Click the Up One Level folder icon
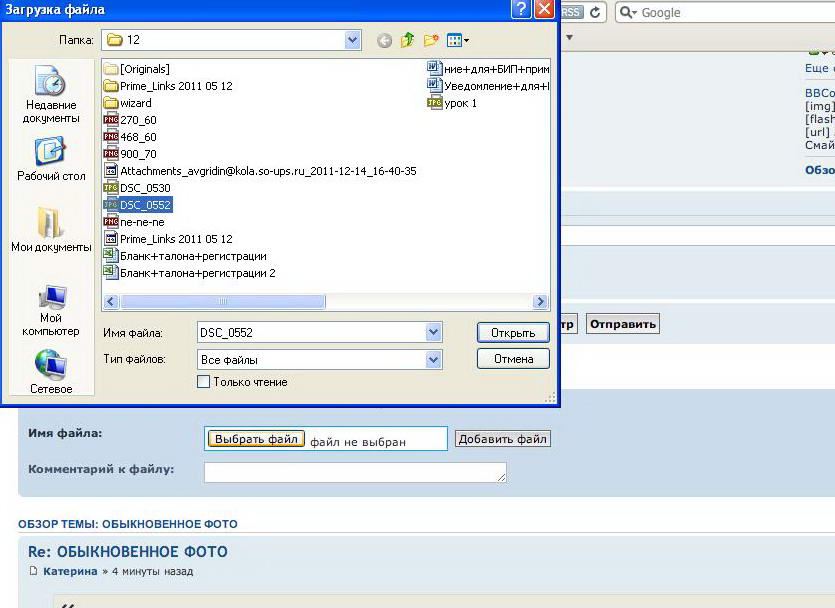The width and height of the screenshot is (835, 608). click(x=407, y=41)
